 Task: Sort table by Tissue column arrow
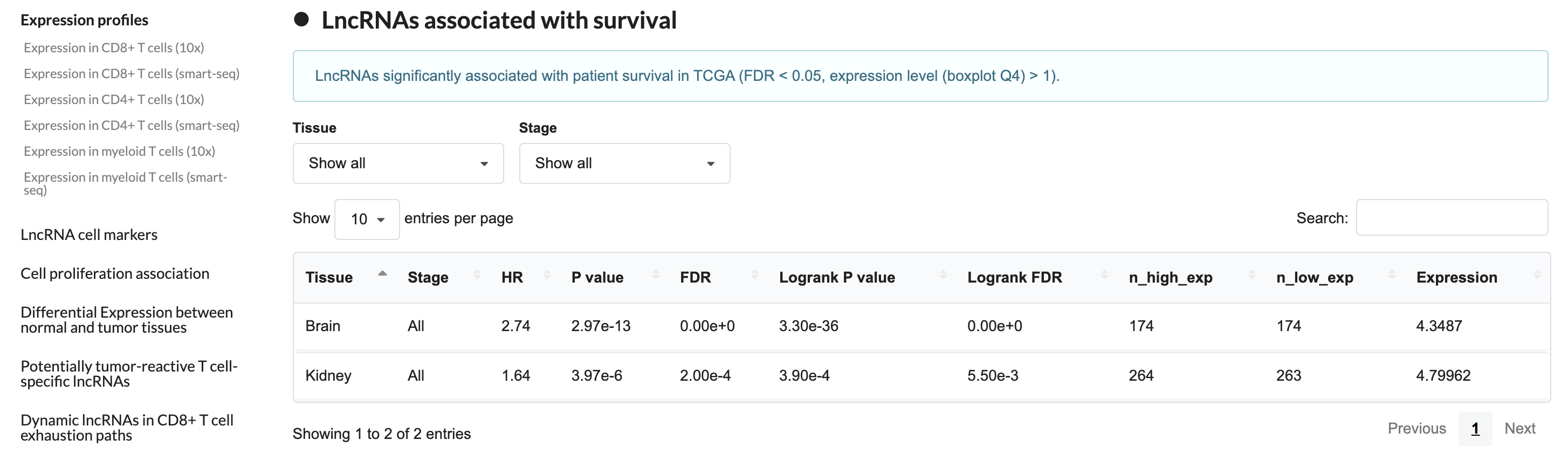coord(382,274)
